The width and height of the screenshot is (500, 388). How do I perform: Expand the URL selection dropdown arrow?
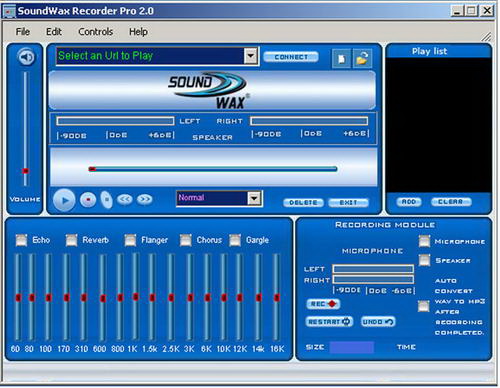pos(251,56)
